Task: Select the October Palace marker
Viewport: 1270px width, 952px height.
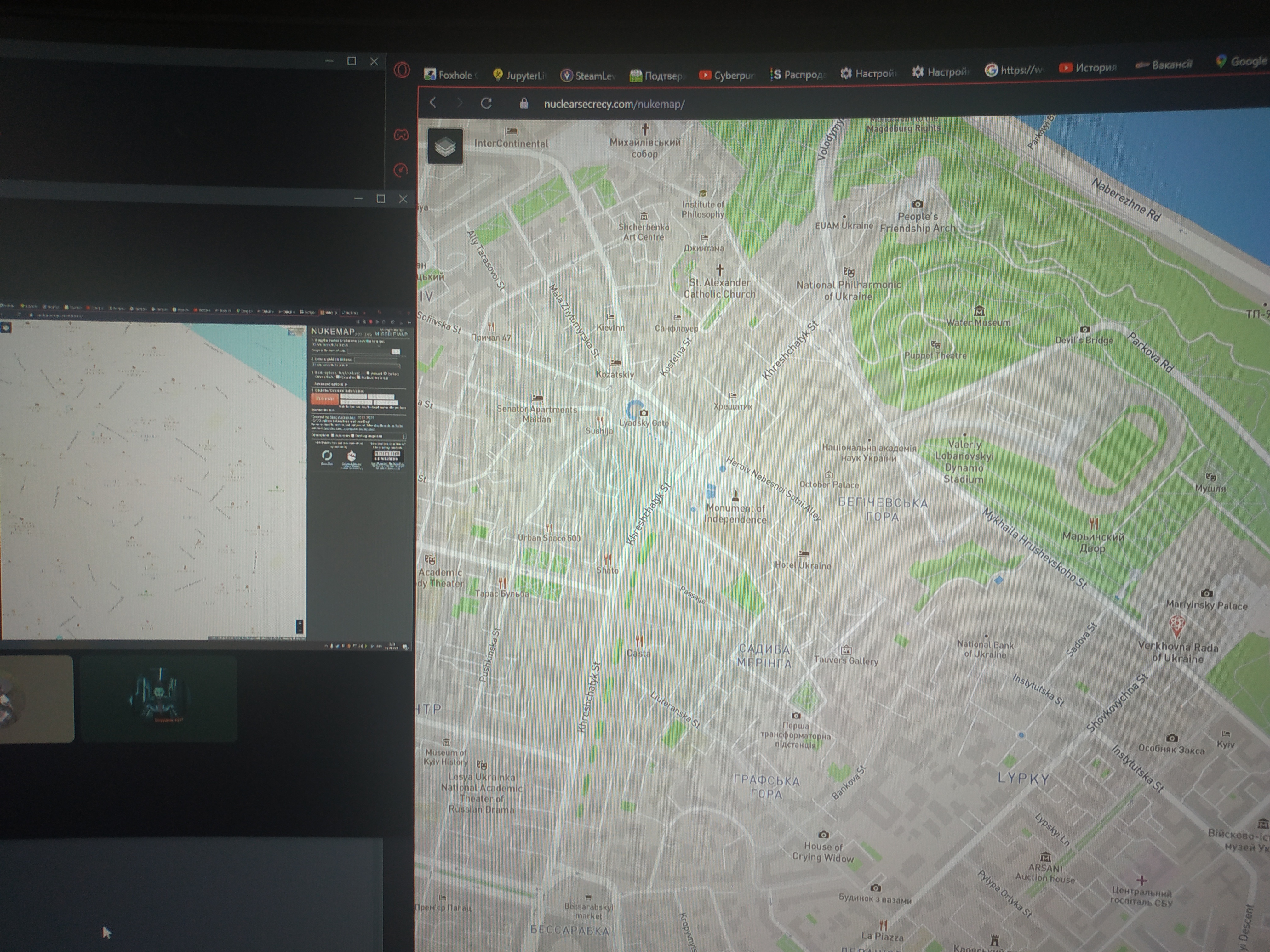Action: 828,474
